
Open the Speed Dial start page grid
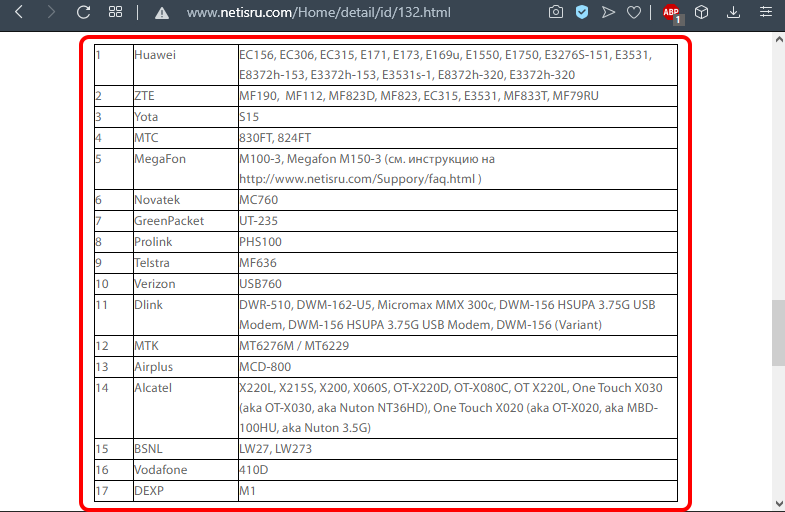click(115, 12)
